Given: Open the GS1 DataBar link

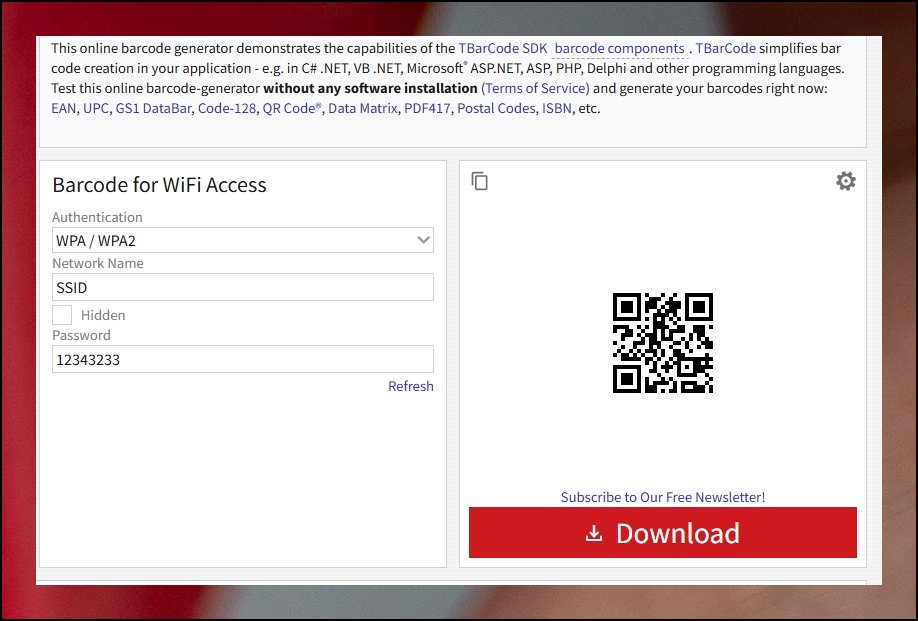Looking at the screenshot, I should pyautogui.click(x=153, y=108).
